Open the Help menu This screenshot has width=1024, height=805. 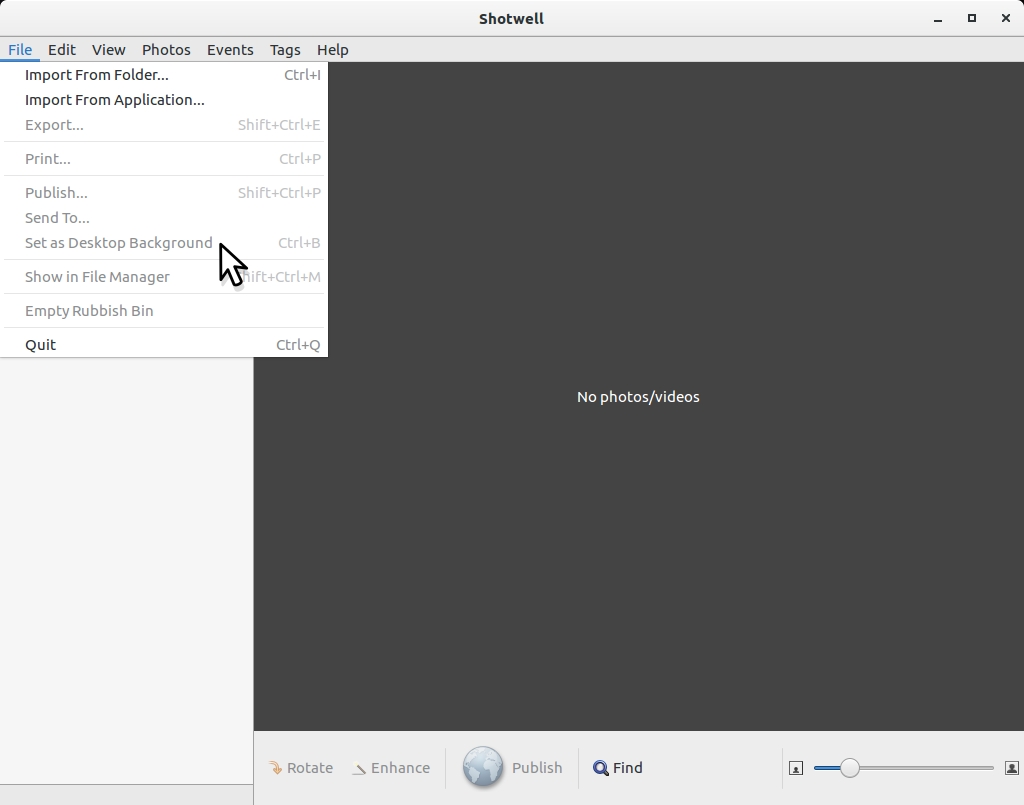[x=333, y=50]
